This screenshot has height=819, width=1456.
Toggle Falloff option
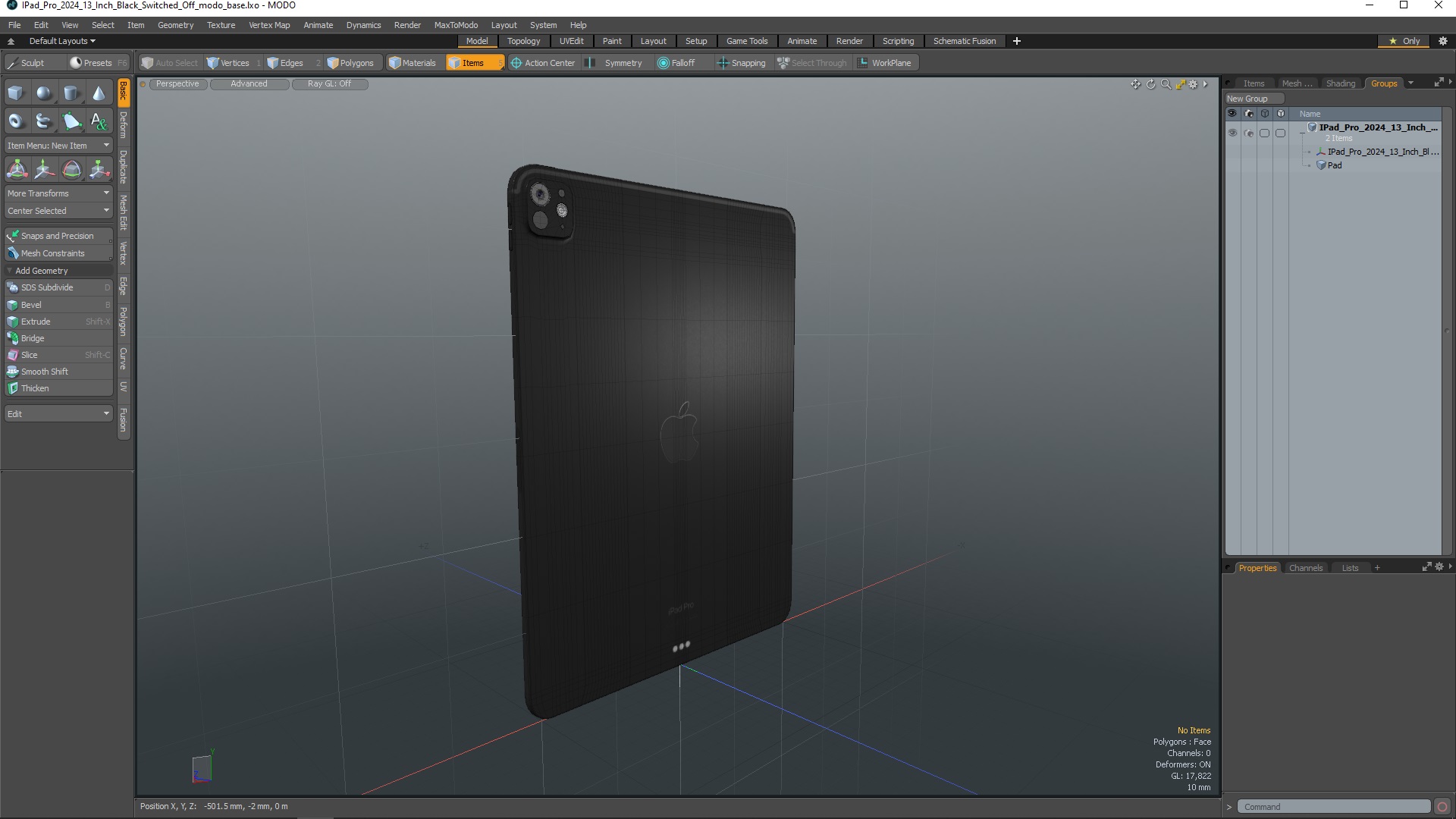pyautogui.click(x=676, y=63)
